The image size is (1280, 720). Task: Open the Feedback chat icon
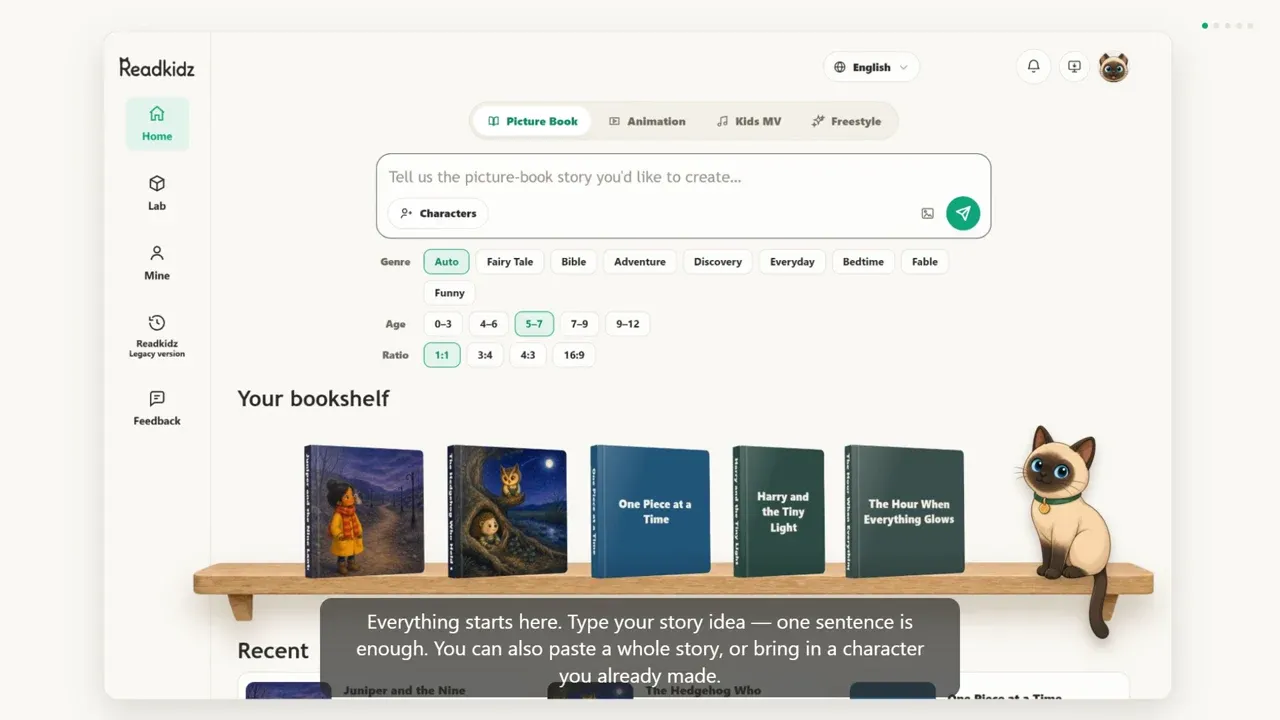pos(157,398)
